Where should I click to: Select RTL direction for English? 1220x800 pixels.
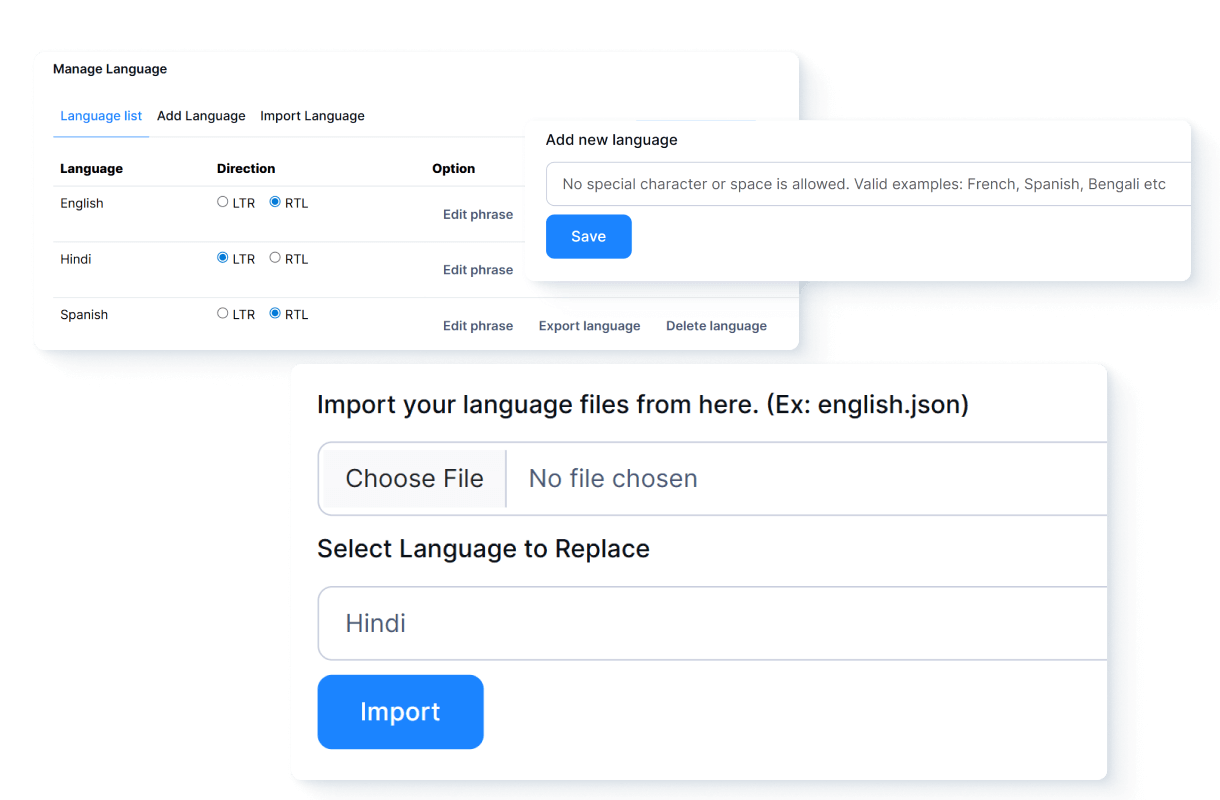[x=275, y=202]
